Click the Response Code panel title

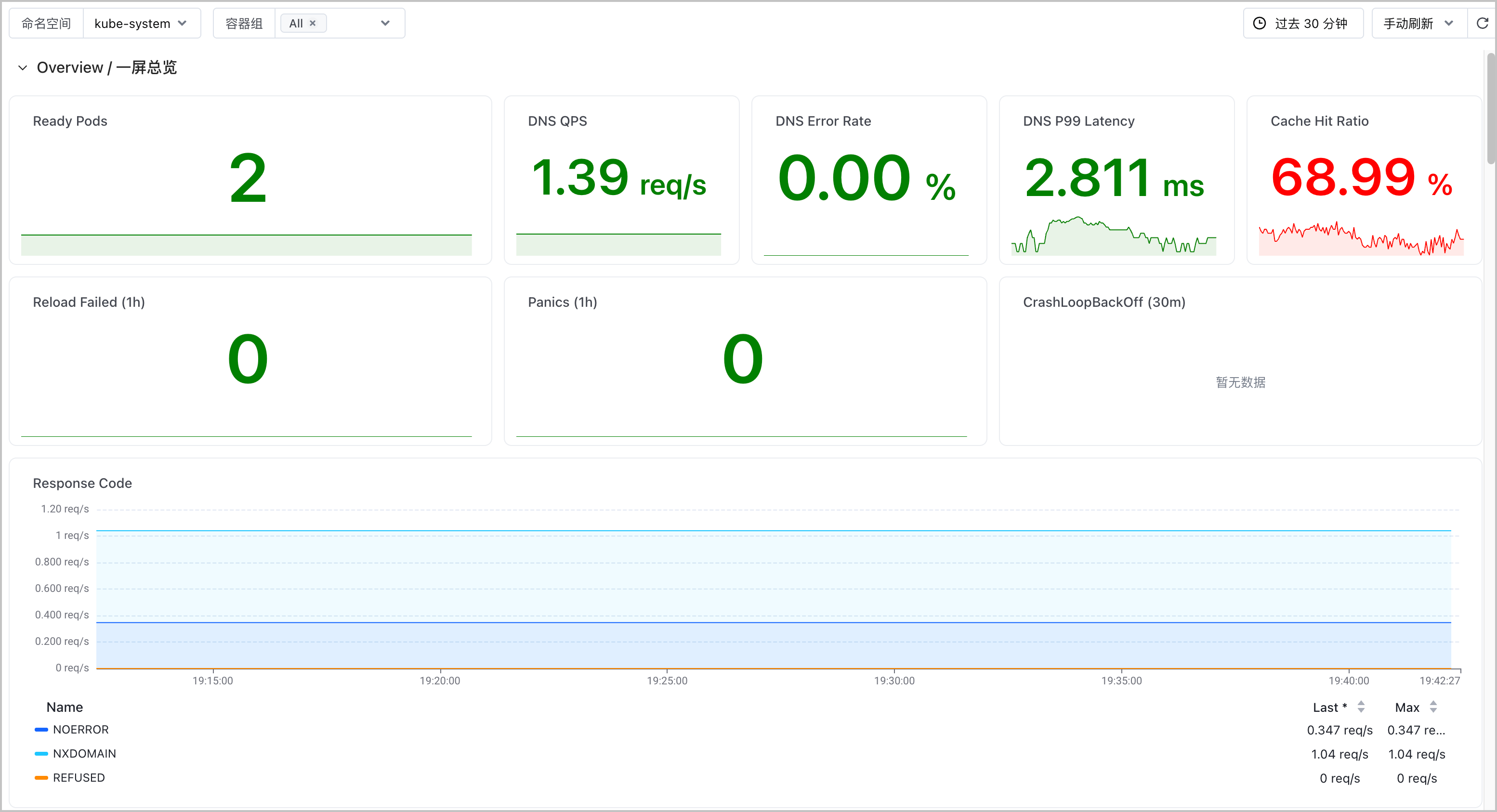click(x=82, y=483)
